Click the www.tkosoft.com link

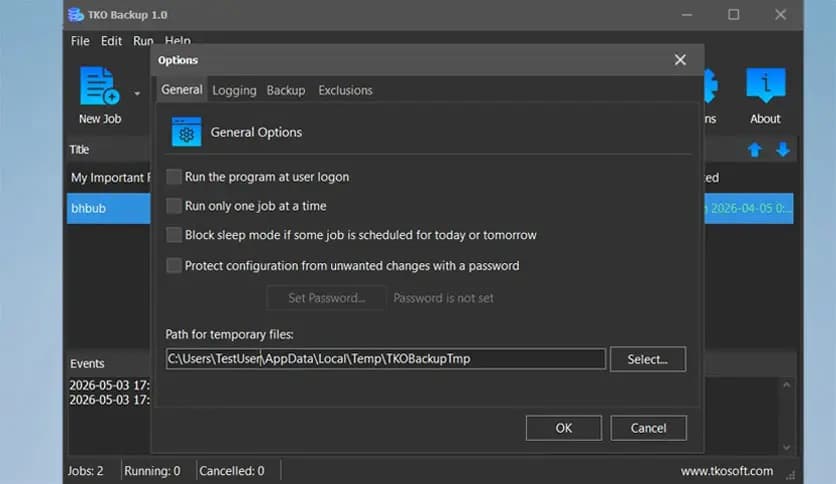pyautogui.click(x=726, y=471)
